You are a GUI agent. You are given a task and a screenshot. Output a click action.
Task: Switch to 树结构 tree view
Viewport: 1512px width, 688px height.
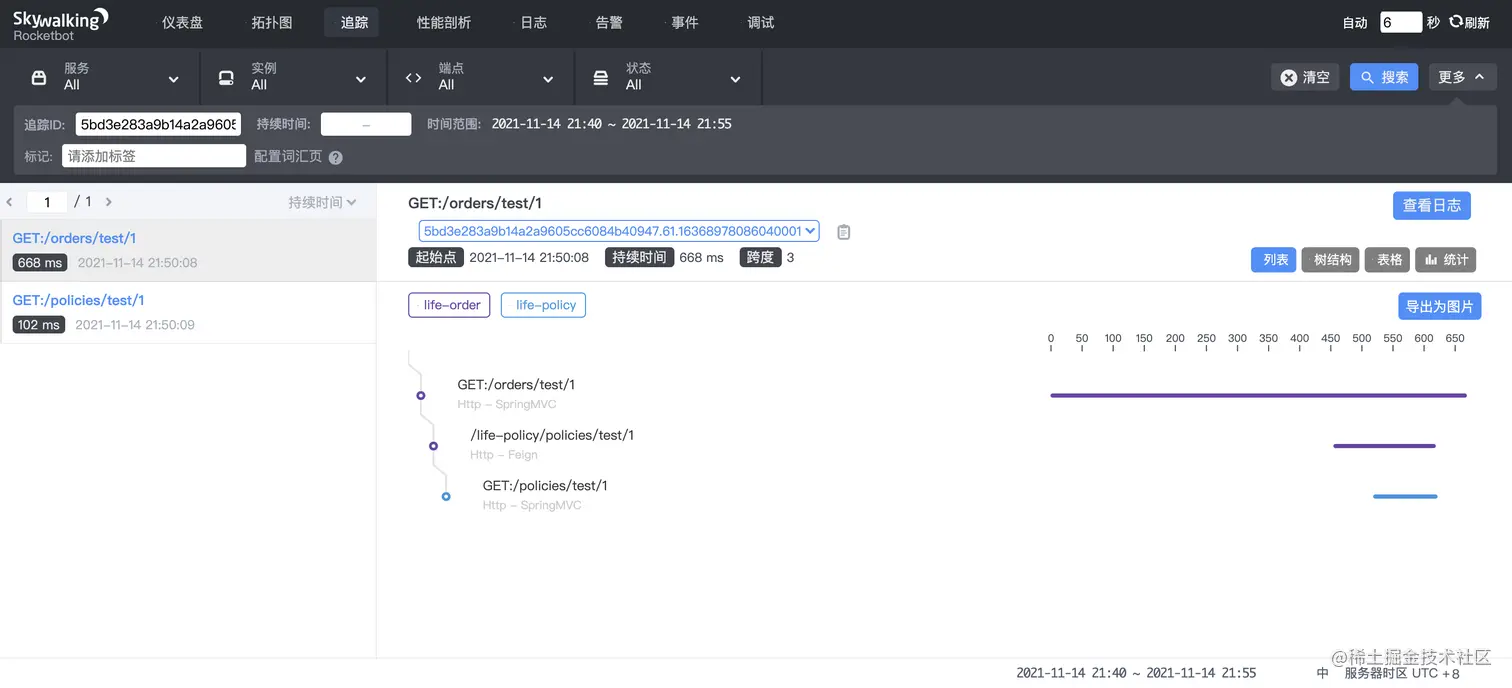pyautogui.click(x=1331, y=259)
